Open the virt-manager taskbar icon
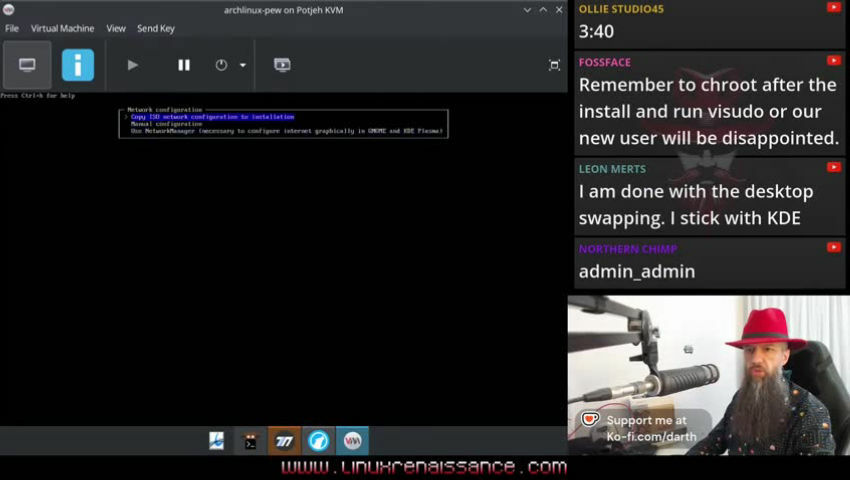The width and height of the screenshot is (850, 480). [352, 440]
